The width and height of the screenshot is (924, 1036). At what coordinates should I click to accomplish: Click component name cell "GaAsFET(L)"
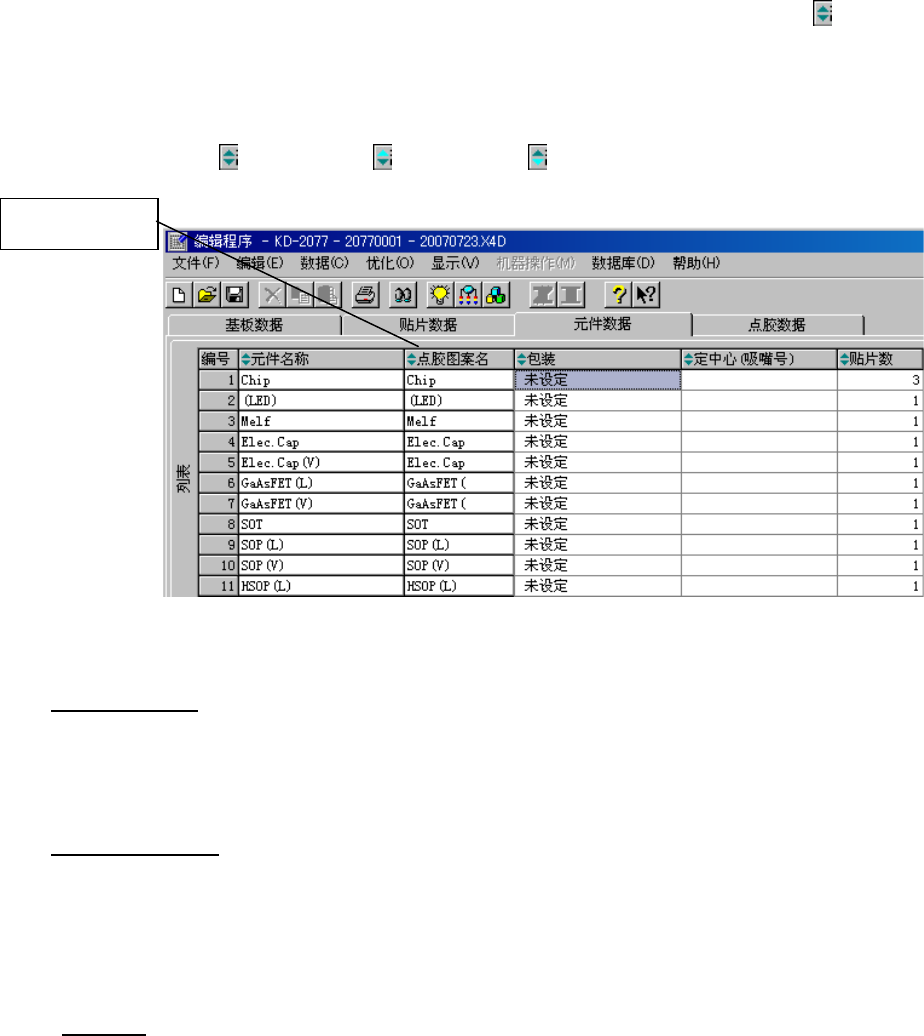(x=321, y=483)
